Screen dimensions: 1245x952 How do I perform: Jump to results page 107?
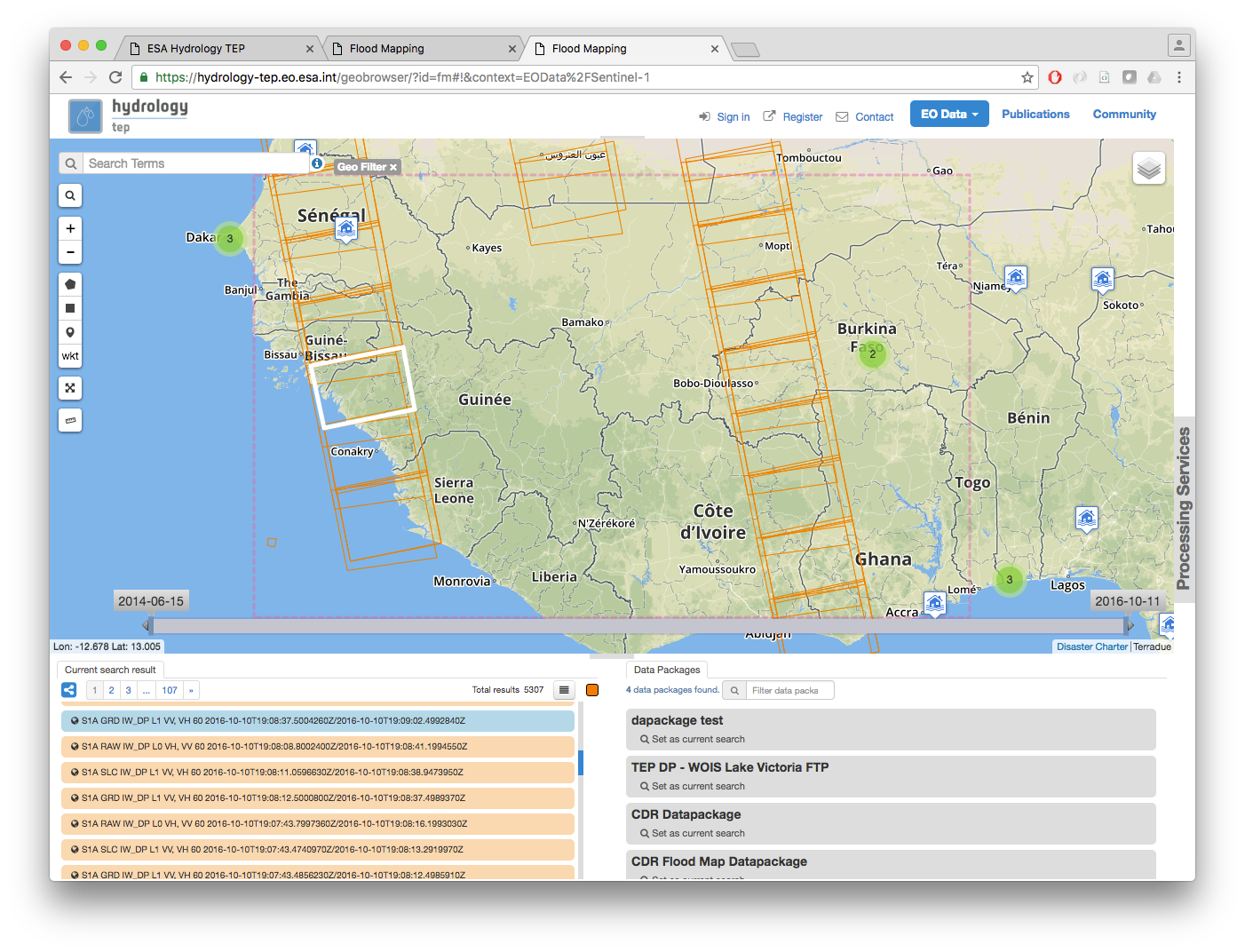(x=170, y=690)
